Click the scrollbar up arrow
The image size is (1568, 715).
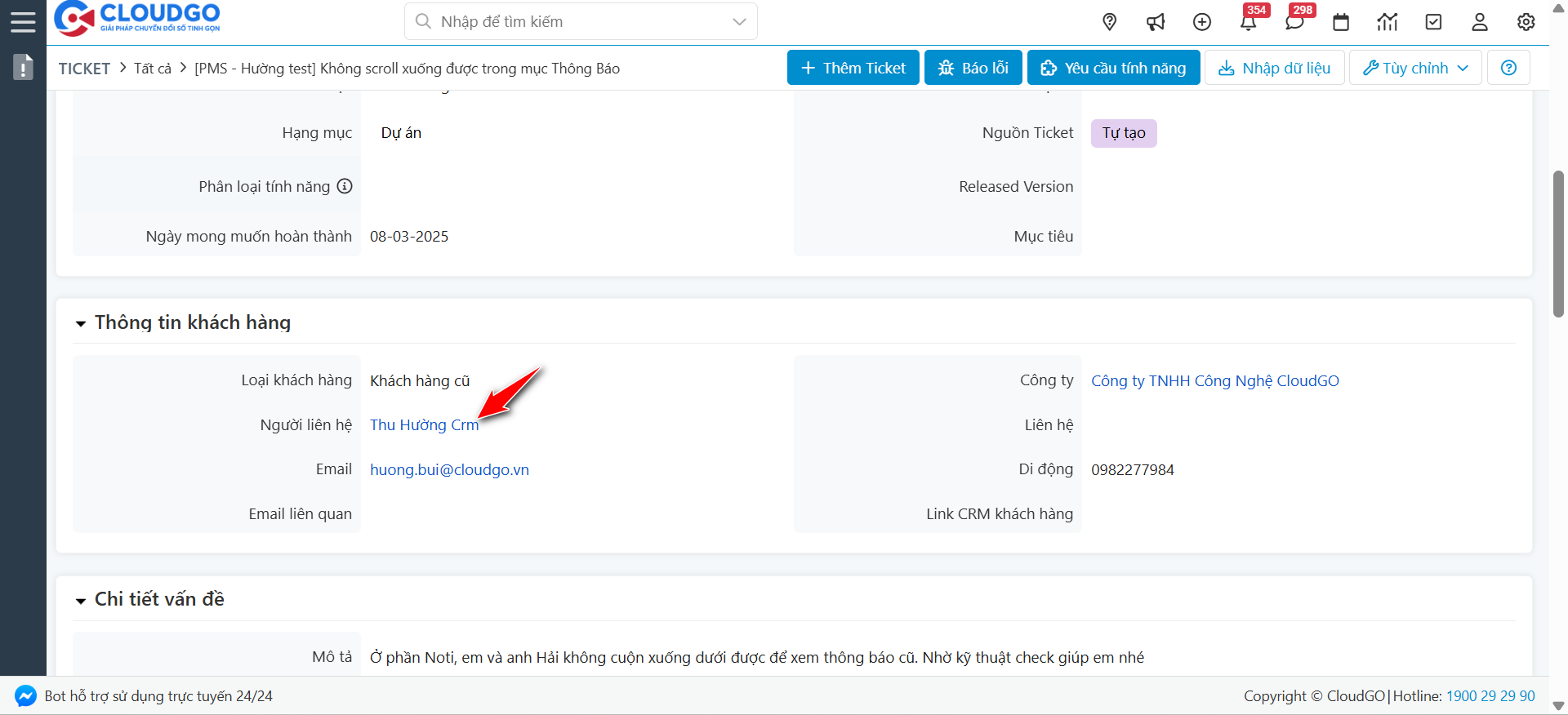tap(1558, 7)
